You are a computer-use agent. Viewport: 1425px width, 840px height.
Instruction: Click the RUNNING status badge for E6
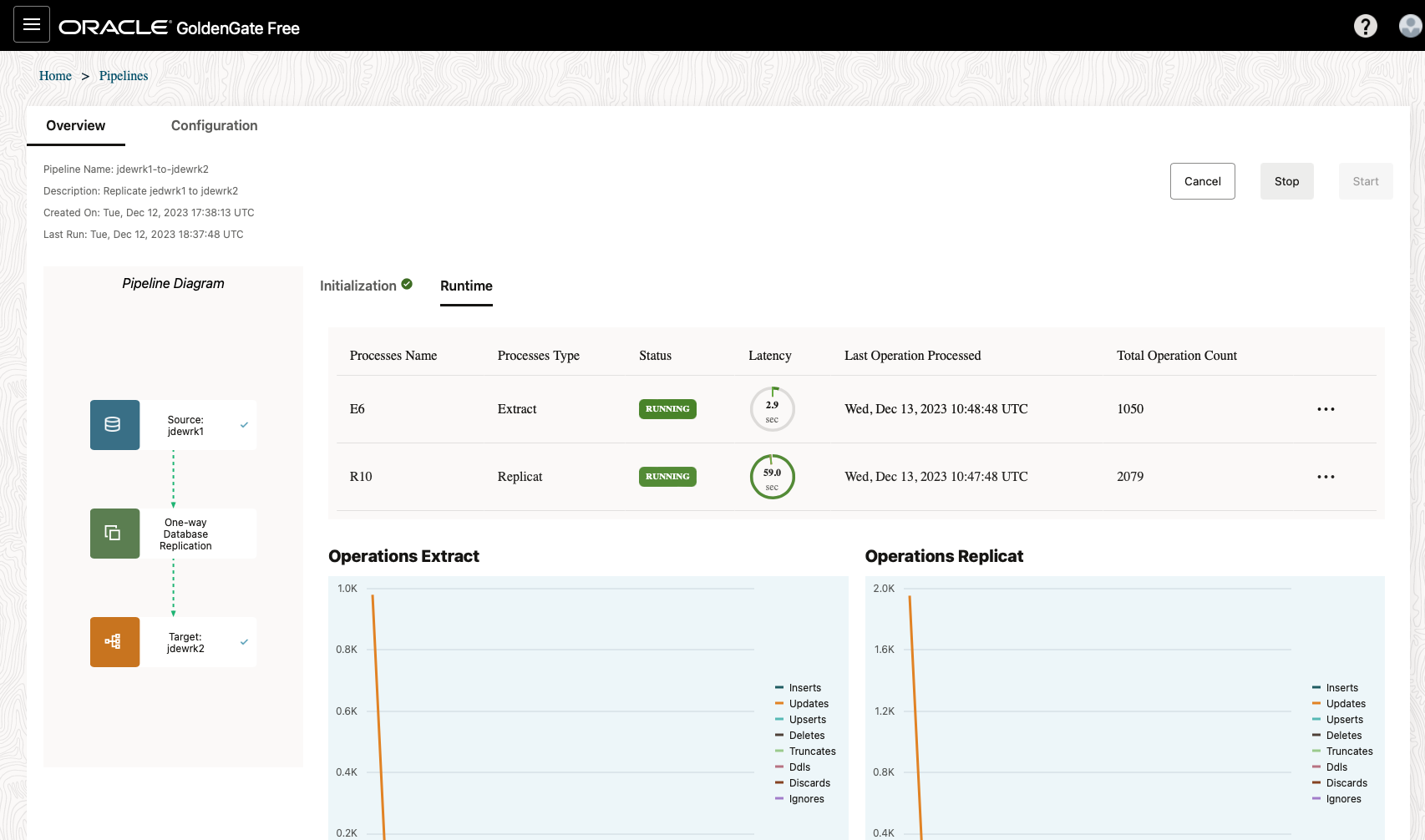(667, 409)
